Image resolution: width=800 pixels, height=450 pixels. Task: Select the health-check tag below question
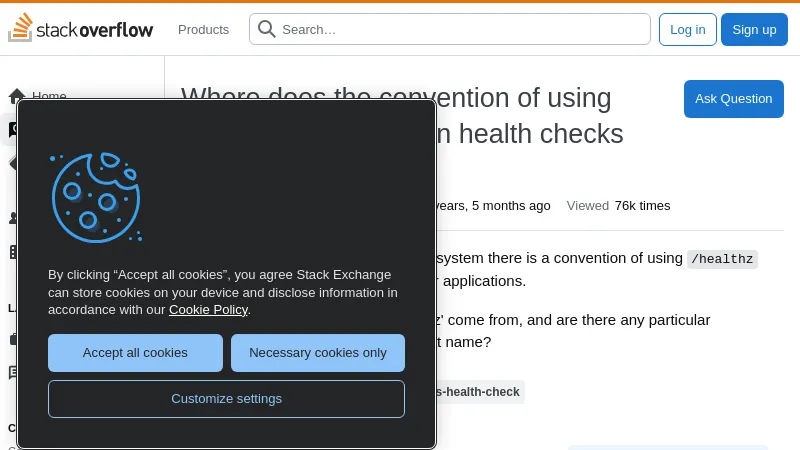pyautogui.click(x=480, y=392)
